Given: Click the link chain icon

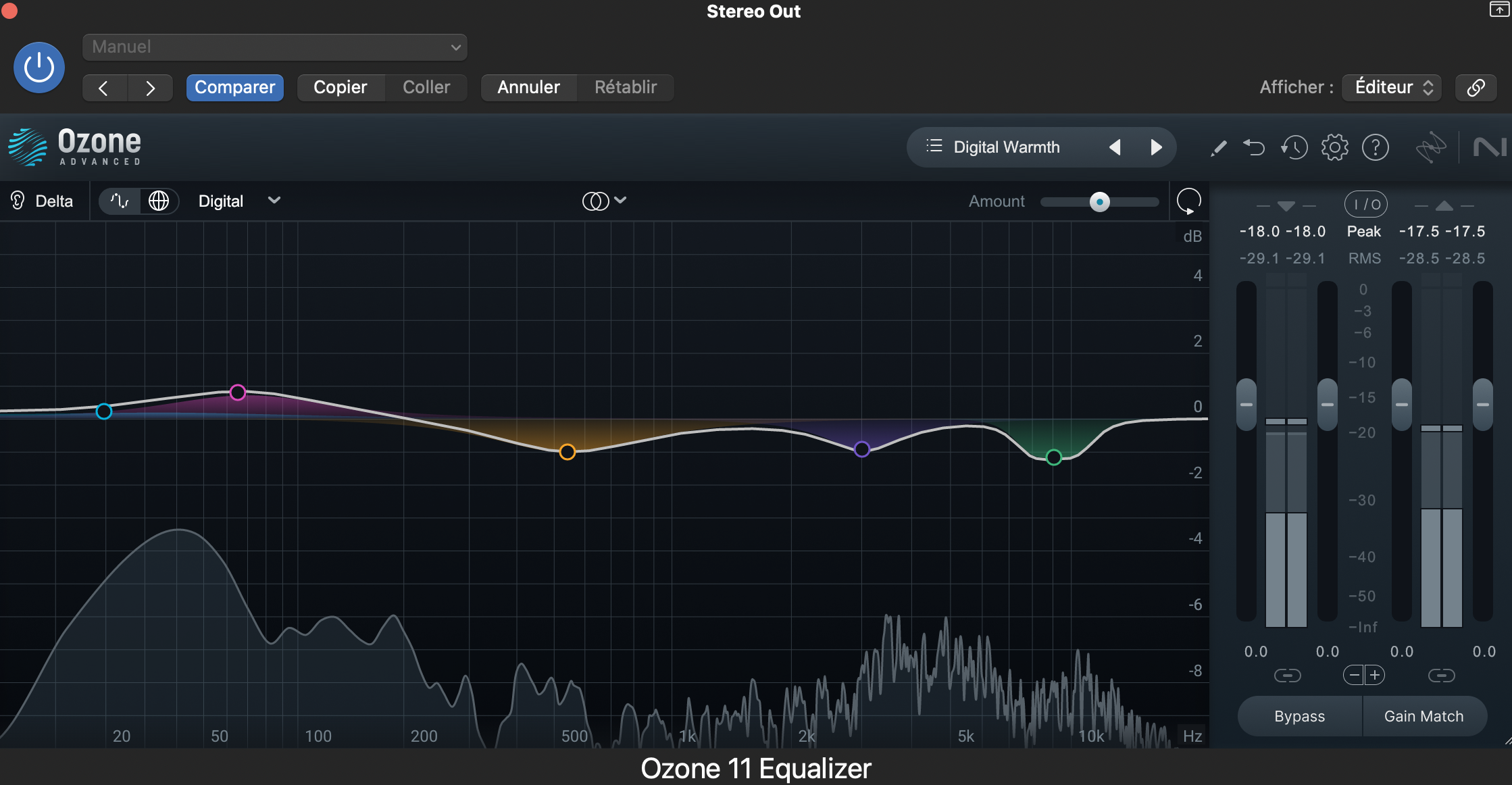Looking at the screenshot, I should coord(1476,87).
